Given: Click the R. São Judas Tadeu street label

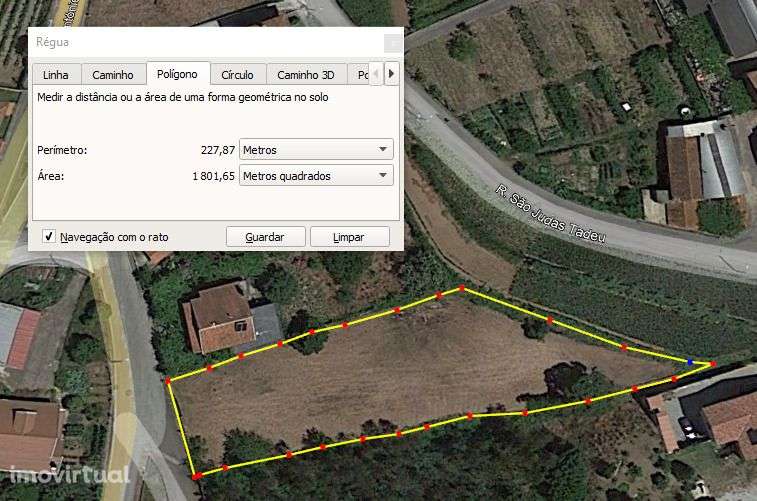Looking at the screenshot, I should tap(550, 213).
